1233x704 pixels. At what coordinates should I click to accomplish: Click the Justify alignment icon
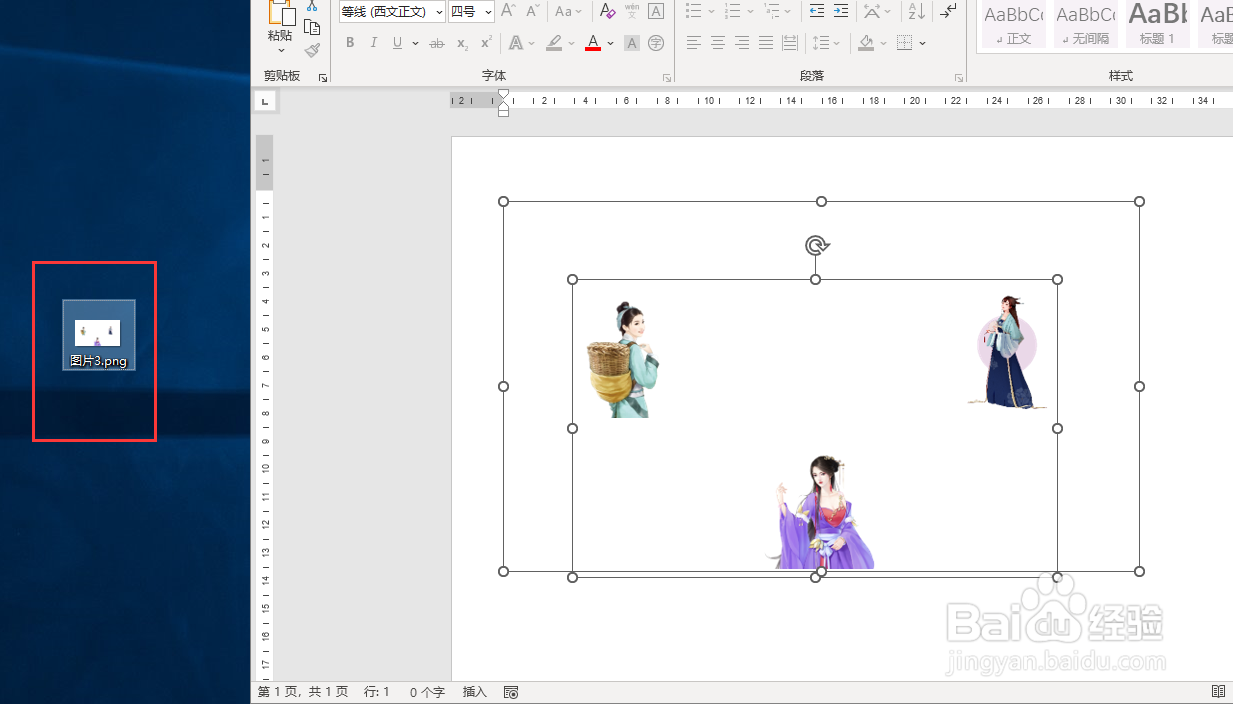click(766, 43)
